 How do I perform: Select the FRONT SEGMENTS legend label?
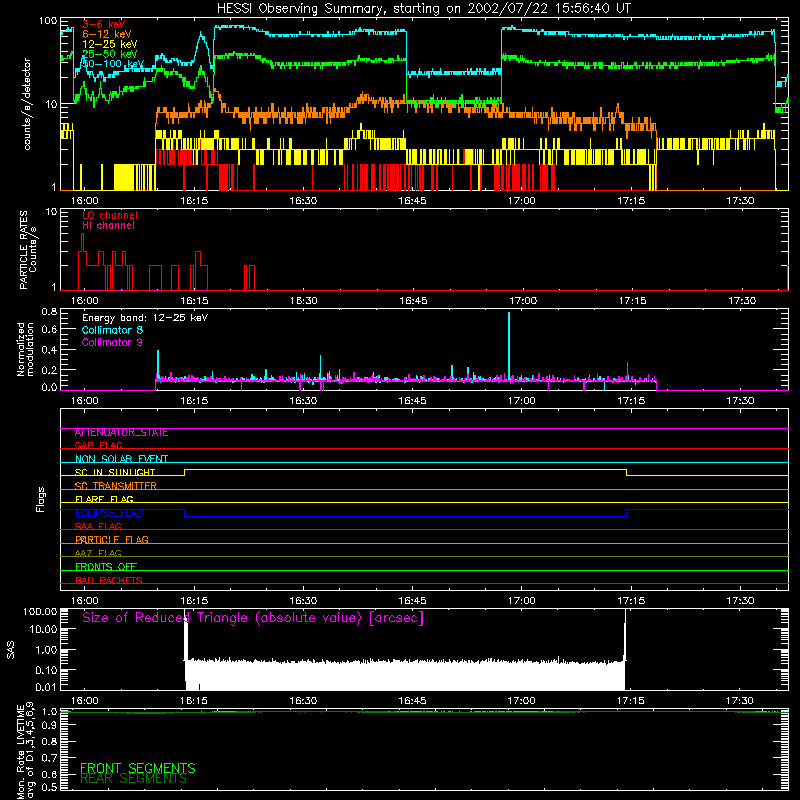point(138,768)
